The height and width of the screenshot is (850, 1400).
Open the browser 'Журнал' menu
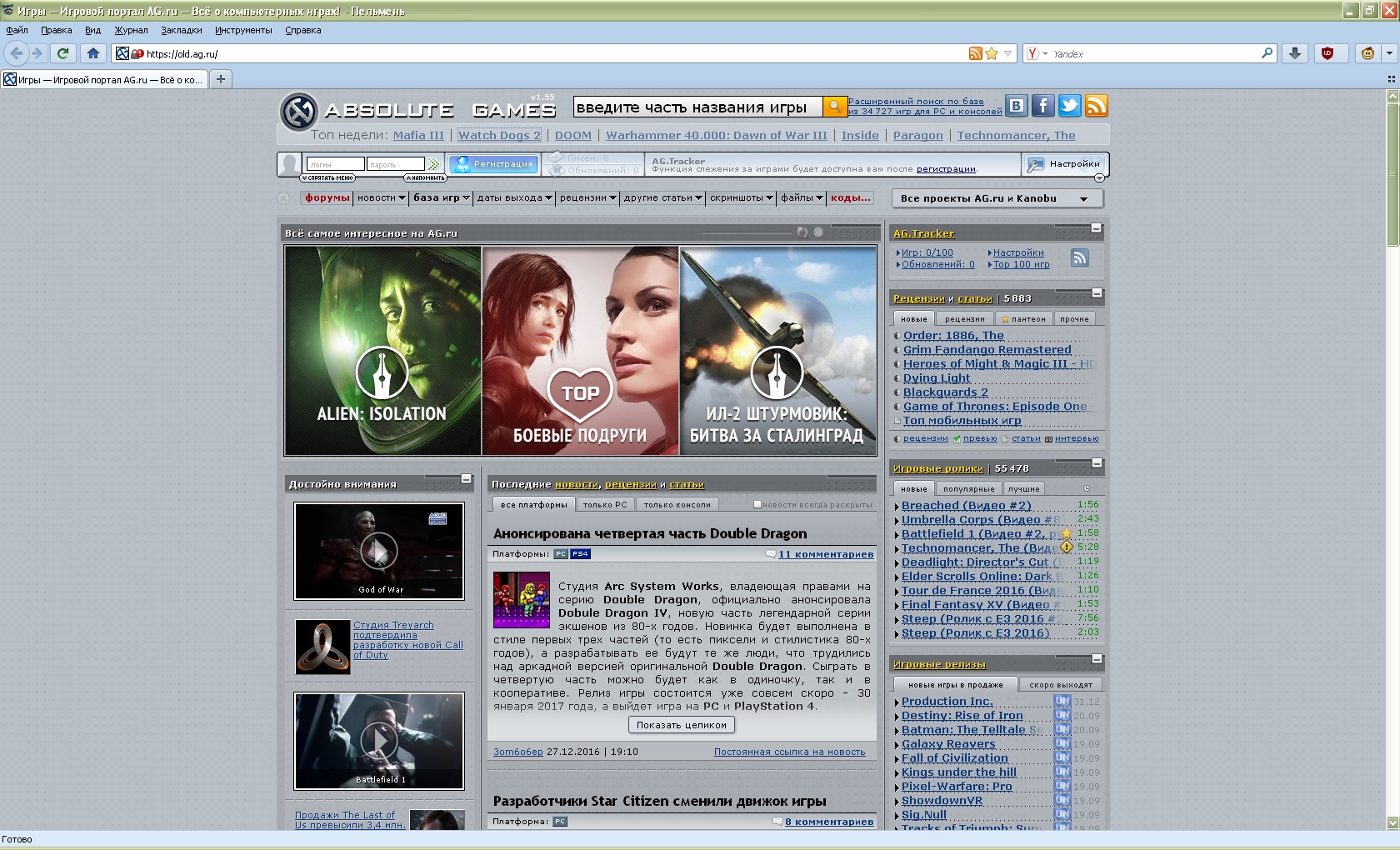click(x=131, y=30)
